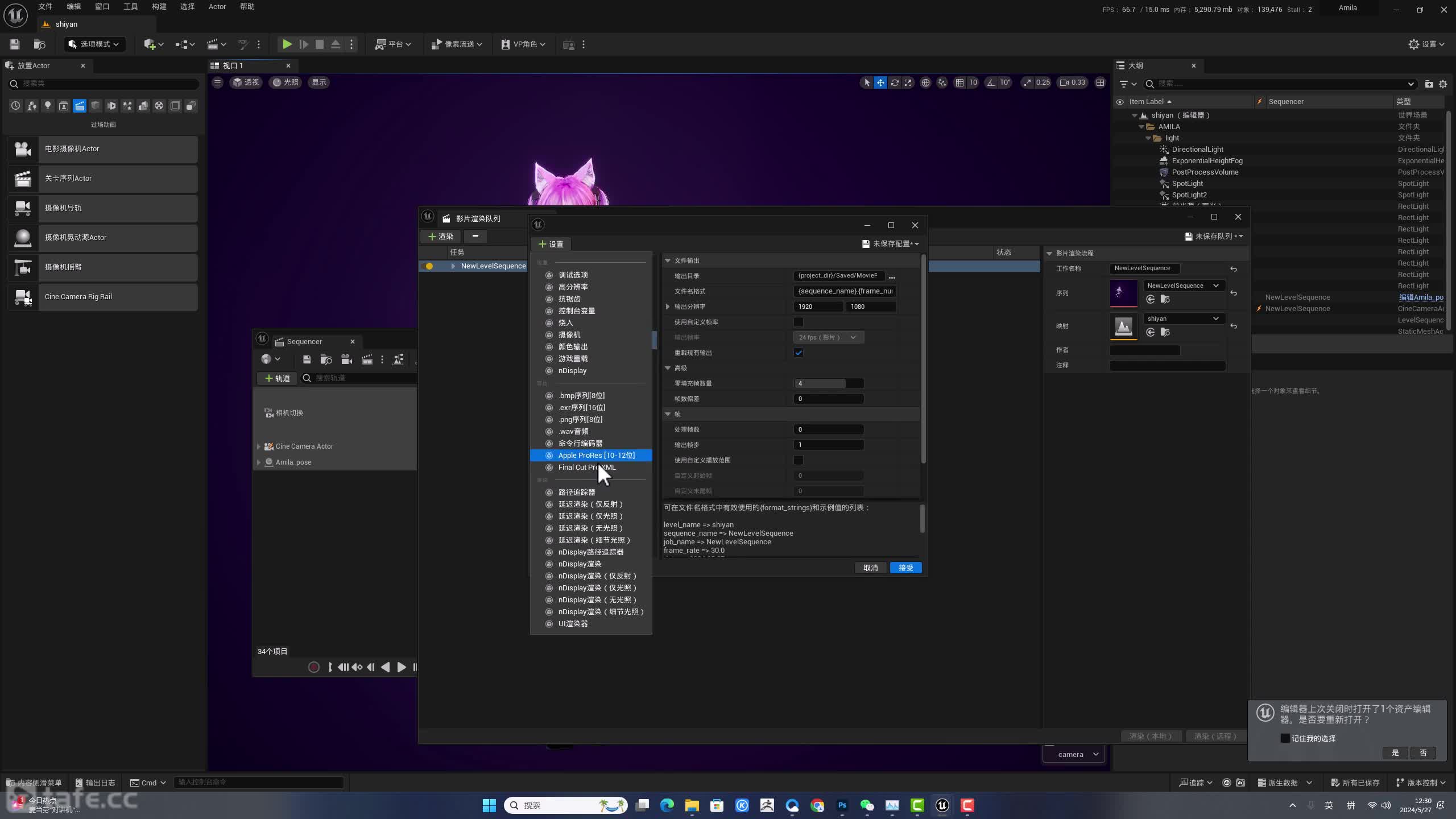Click the select mode arrow icon in viewport
Image resolution: width=1456 pixels, height=819 pixels.
[x=866, y=82]
